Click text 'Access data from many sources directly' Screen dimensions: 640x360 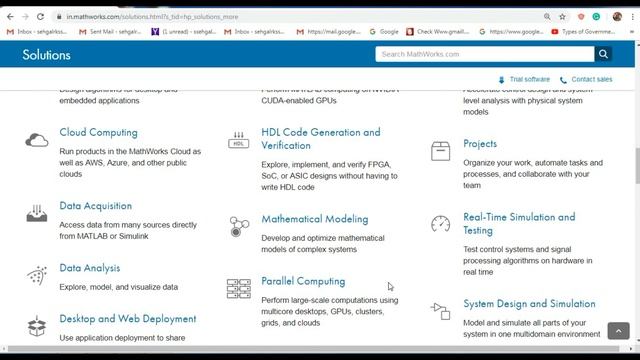[x=128, y=225]
